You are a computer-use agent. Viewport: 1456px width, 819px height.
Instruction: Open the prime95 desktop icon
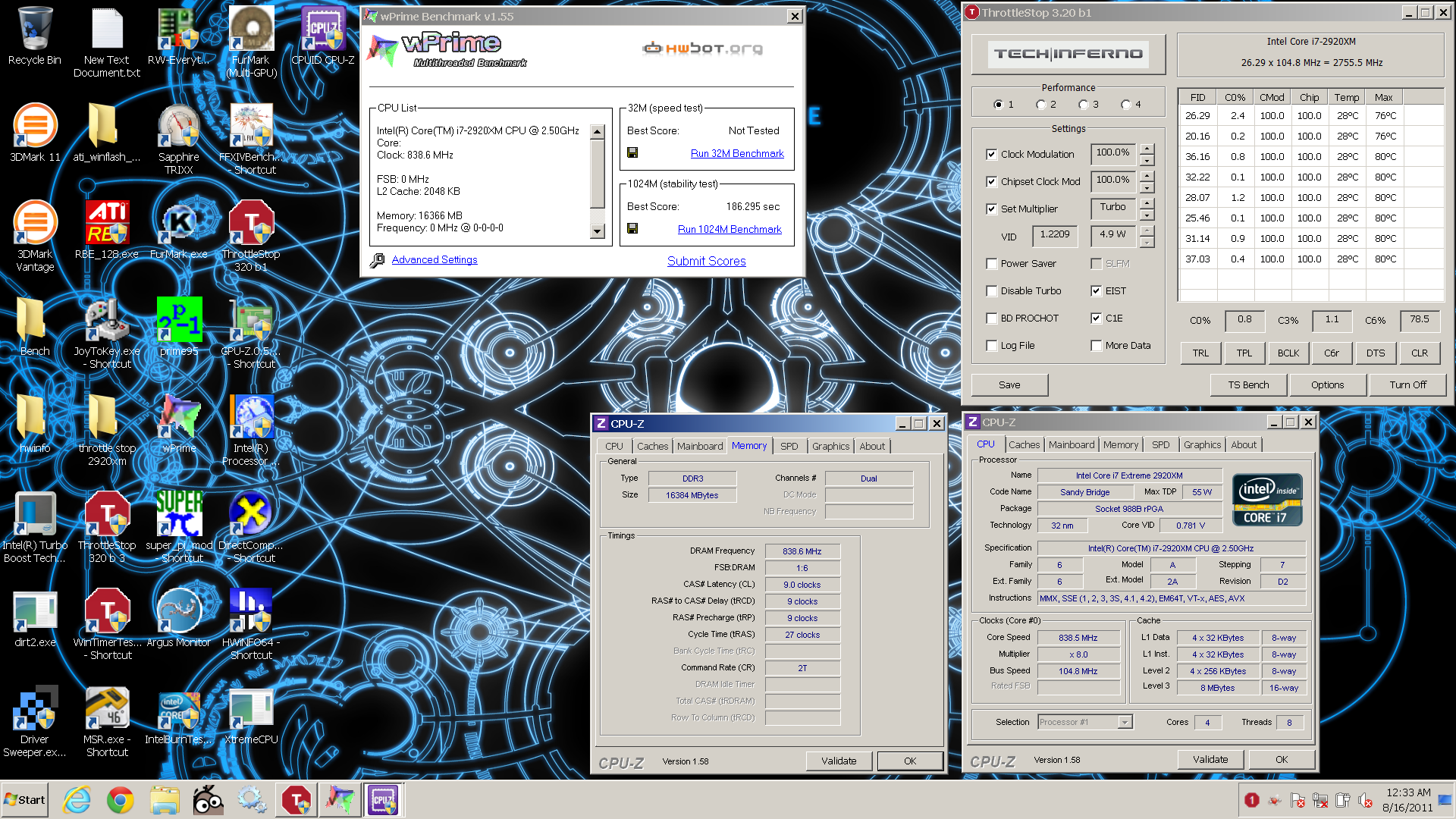coord(179,326)
